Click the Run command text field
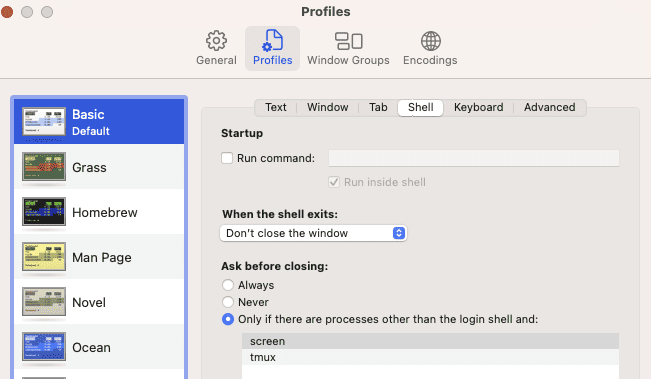651x379 pixels. pyautogui.click(x=474, y=158)
